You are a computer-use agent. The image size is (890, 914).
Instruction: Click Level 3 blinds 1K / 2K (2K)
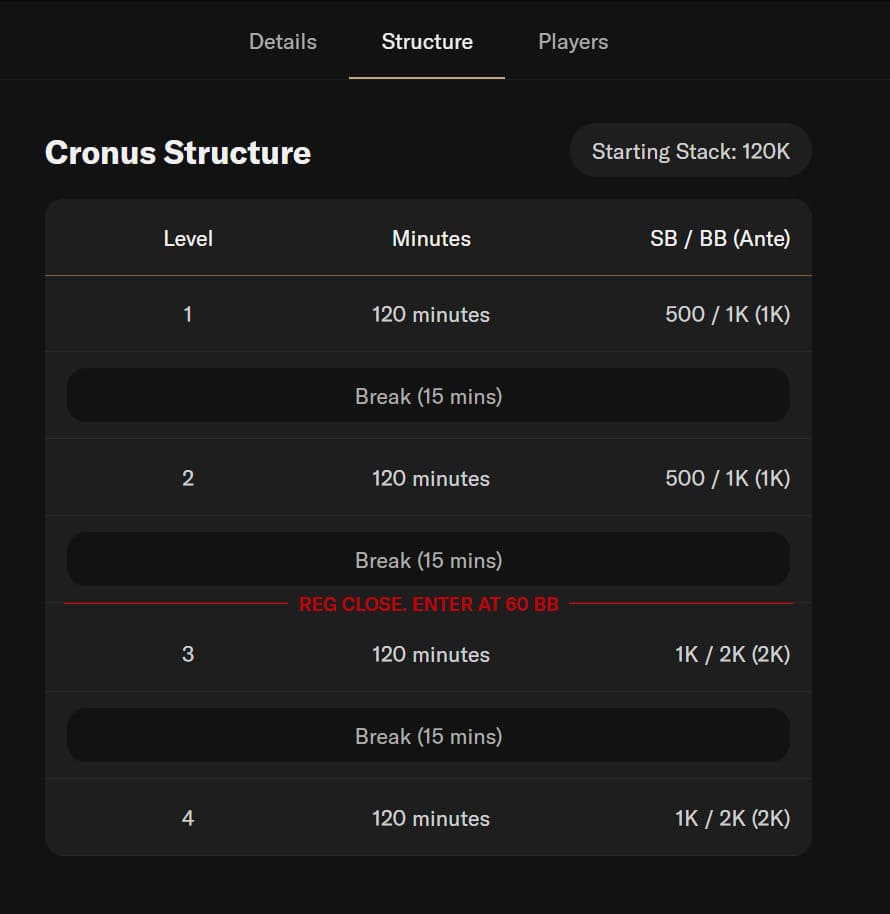pos(732,654)
